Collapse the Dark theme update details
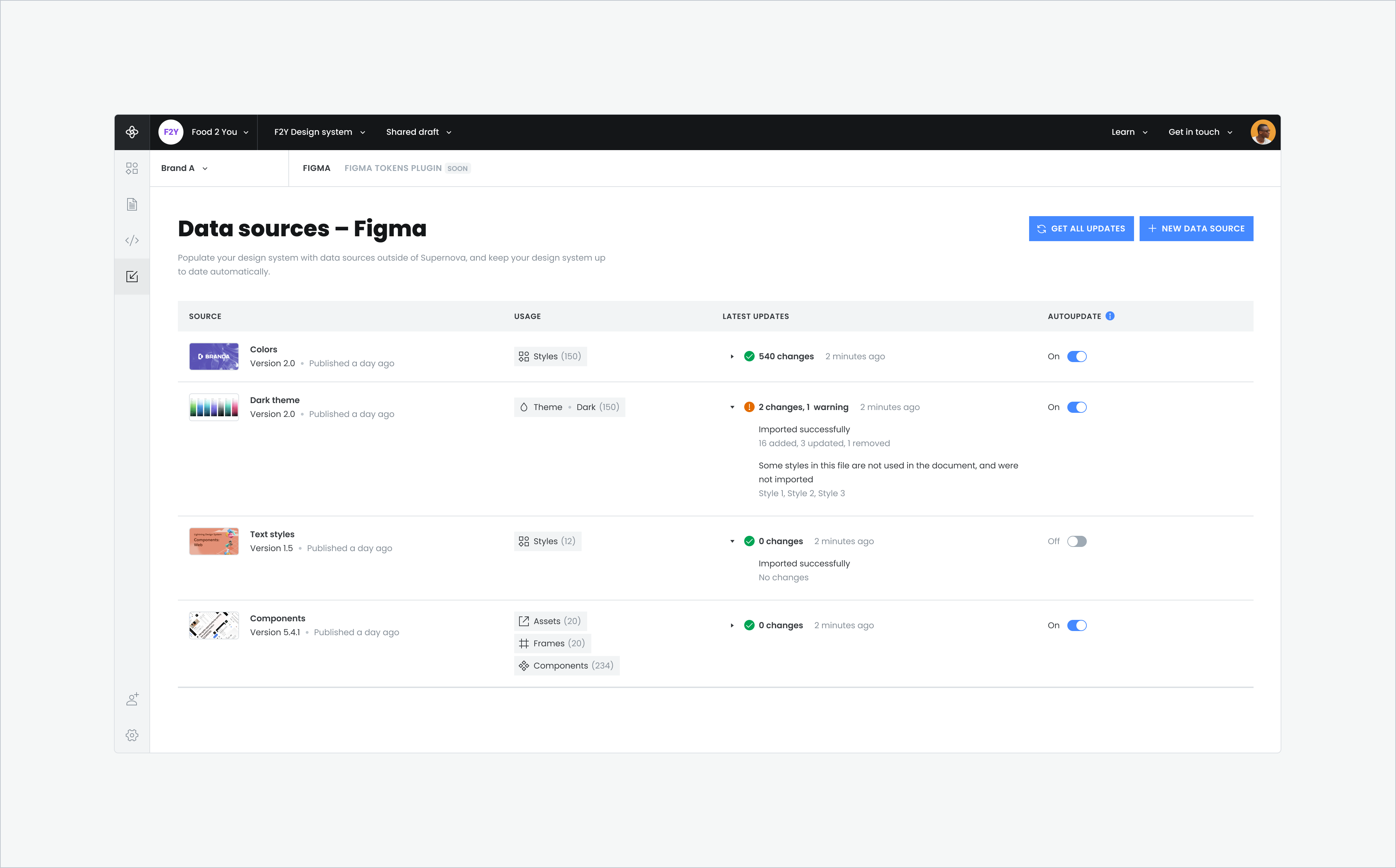This screenshot has height=868, width=1396. point(732,407)
